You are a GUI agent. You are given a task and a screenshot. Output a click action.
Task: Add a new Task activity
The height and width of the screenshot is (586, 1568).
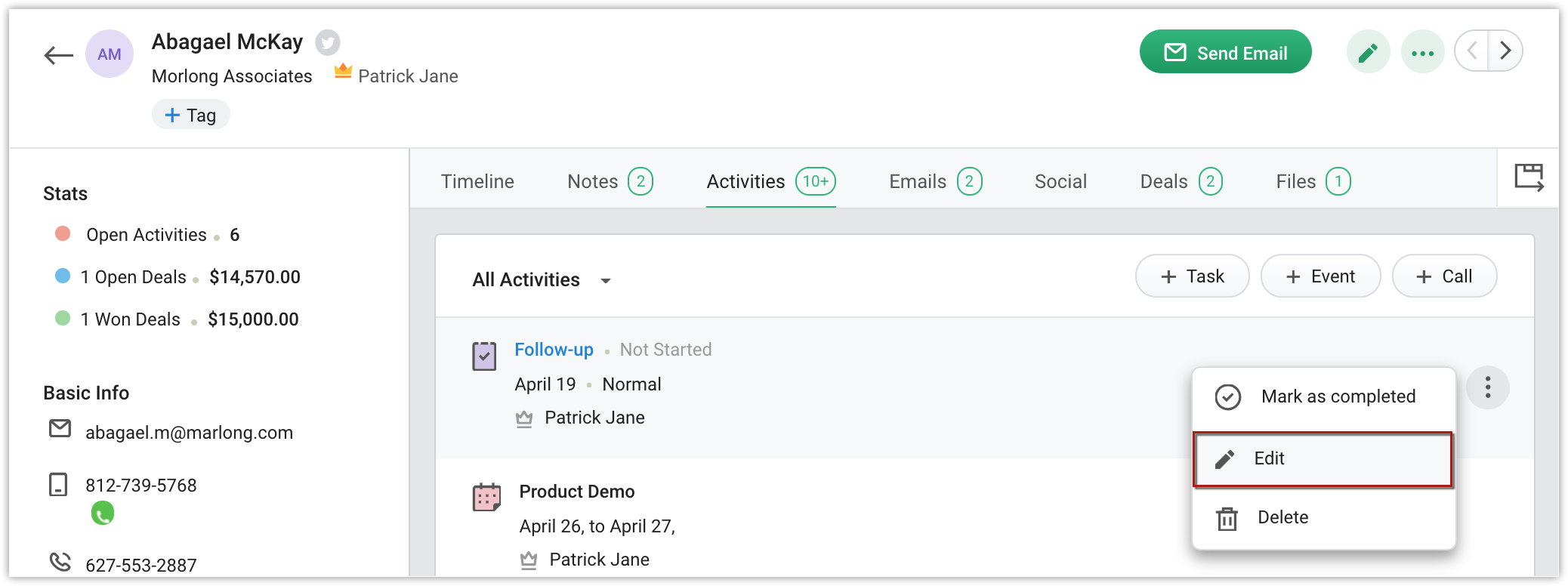point(1192,276)
